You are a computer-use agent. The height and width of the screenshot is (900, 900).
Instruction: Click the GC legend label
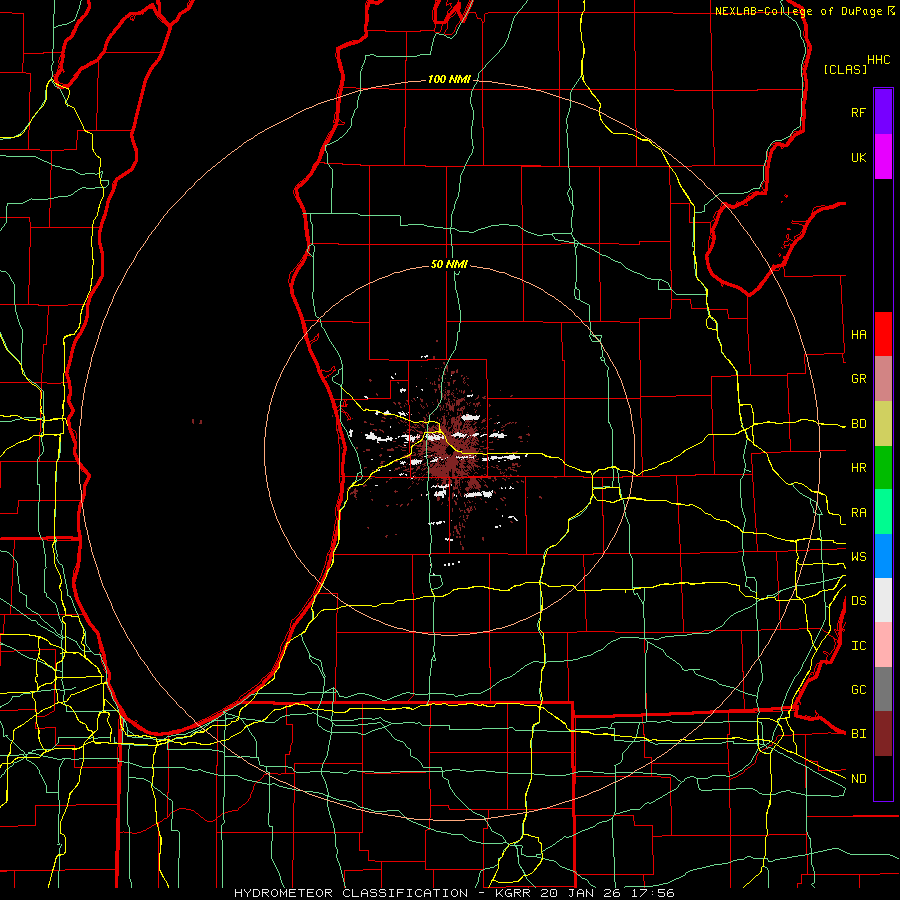click(x=858, y=690)
